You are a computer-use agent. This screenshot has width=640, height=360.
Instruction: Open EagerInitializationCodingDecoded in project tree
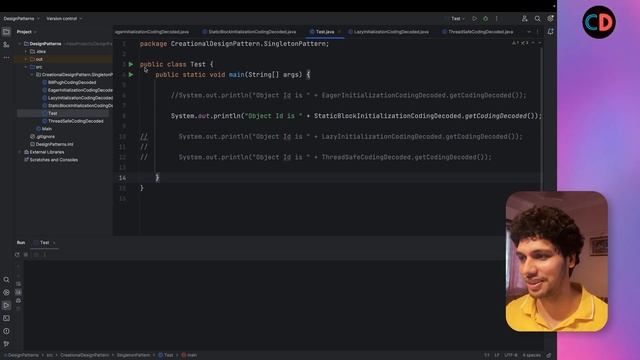pyautogui.click(x=77, y=90)
